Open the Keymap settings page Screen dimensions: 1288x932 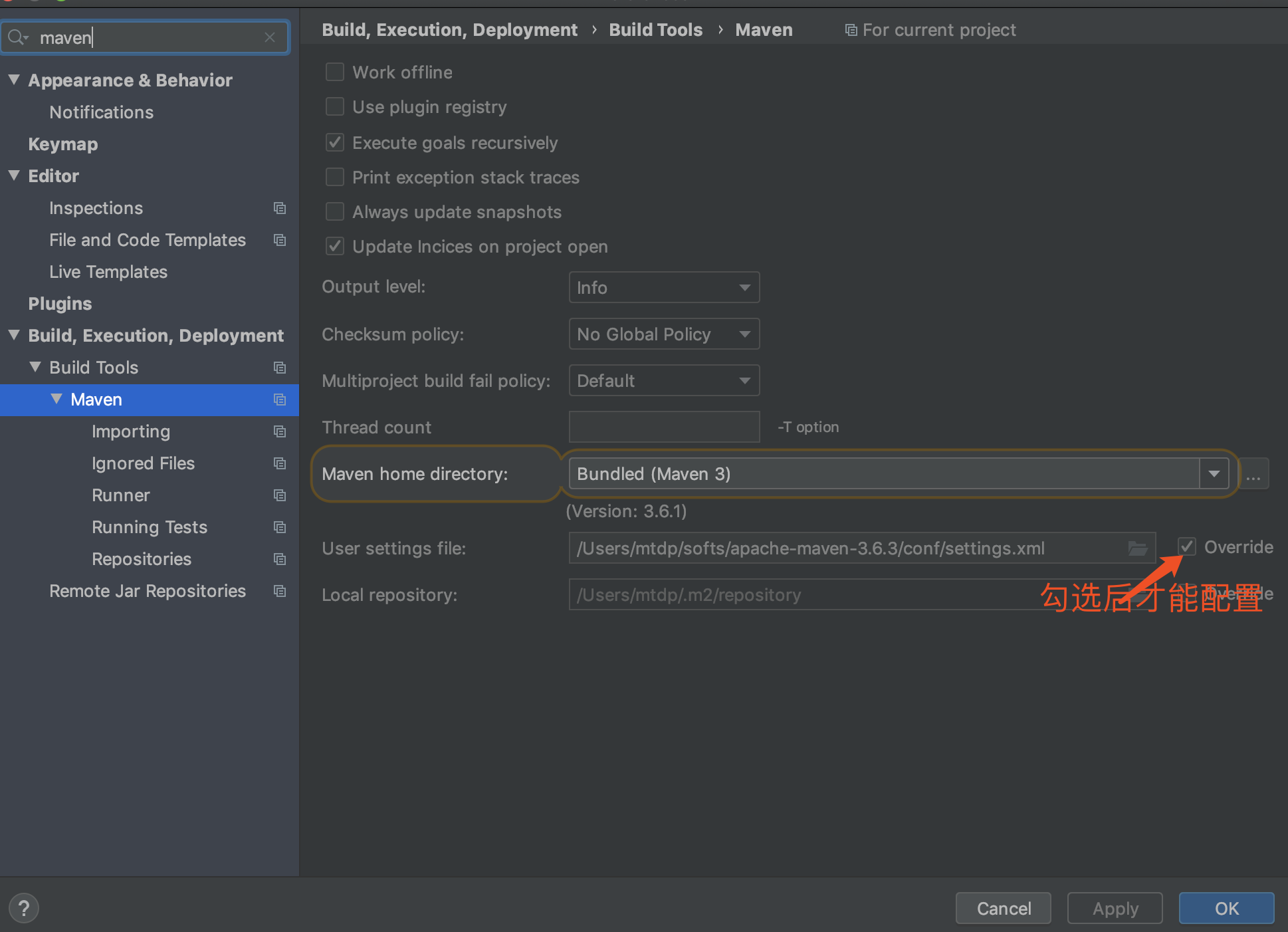coord(63,144)
